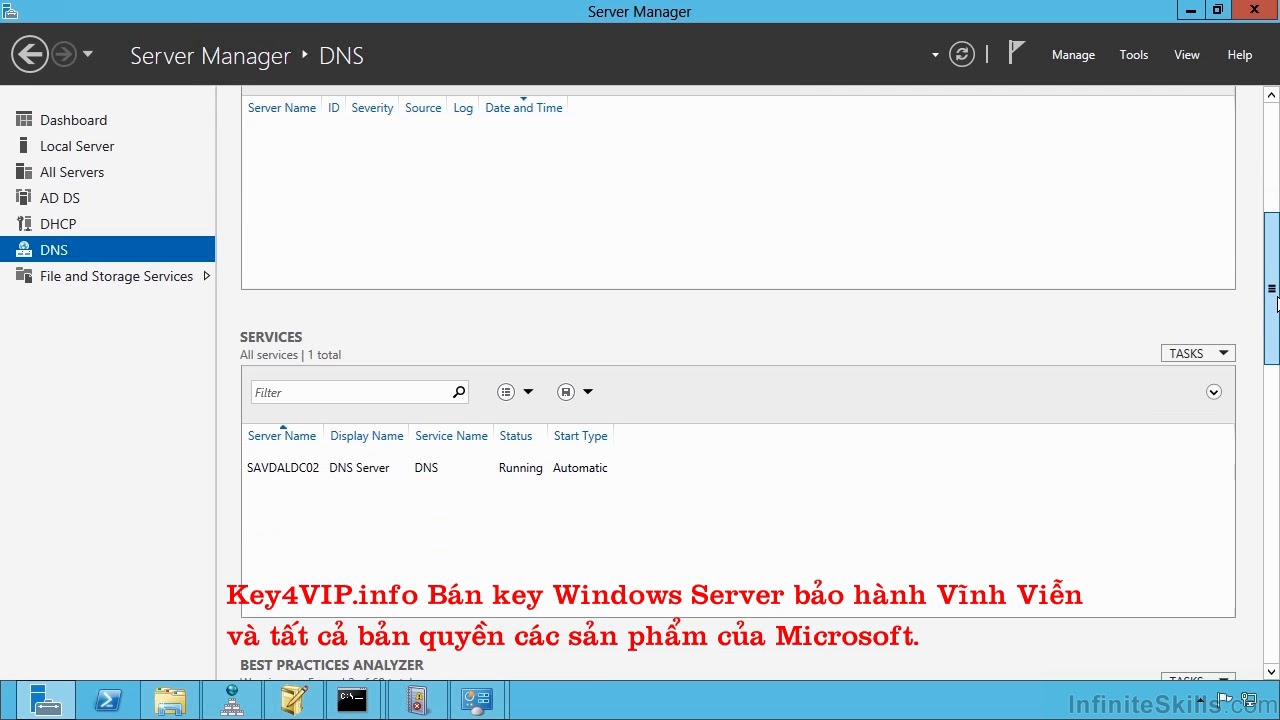Open saved queries icon in Services
This screenshot has height=720, width=1280.
[x=566, y=392]
